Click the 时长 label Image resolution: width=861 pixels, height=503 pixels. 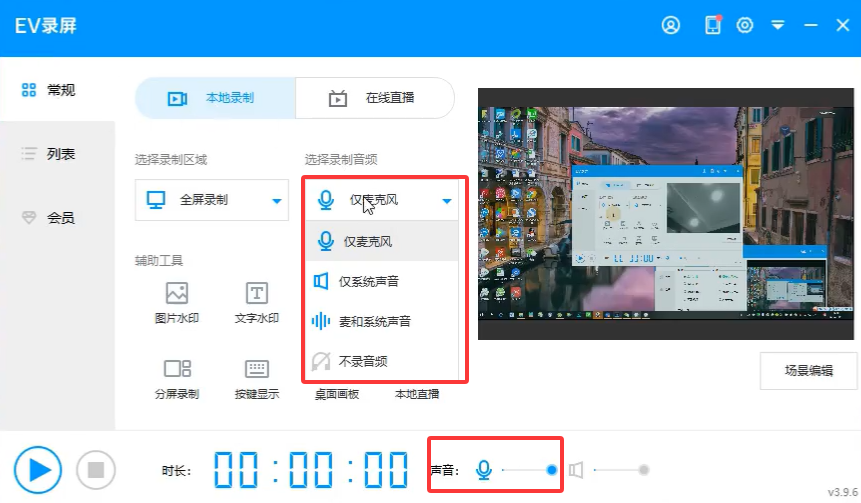click(176, 471)
